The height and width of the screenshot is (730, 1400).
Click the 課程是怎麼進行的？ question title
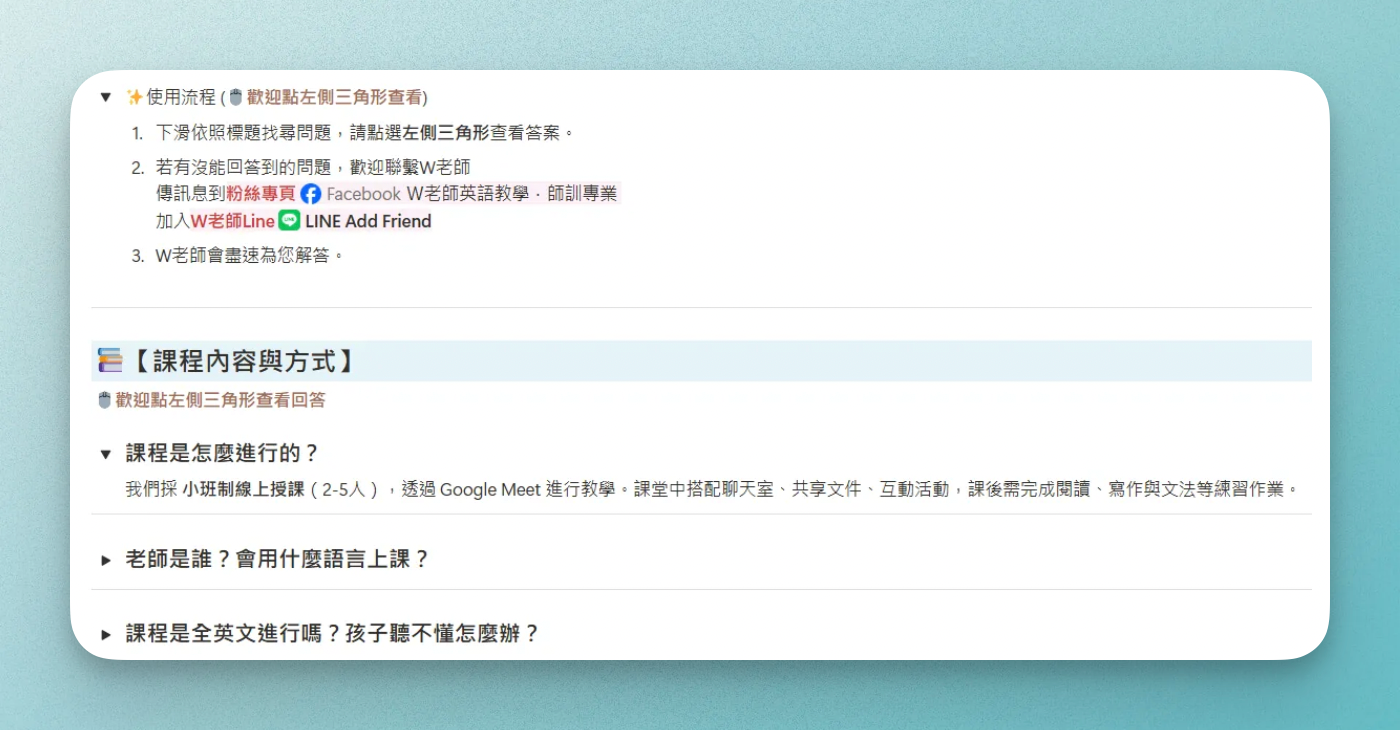pos(222,454)
